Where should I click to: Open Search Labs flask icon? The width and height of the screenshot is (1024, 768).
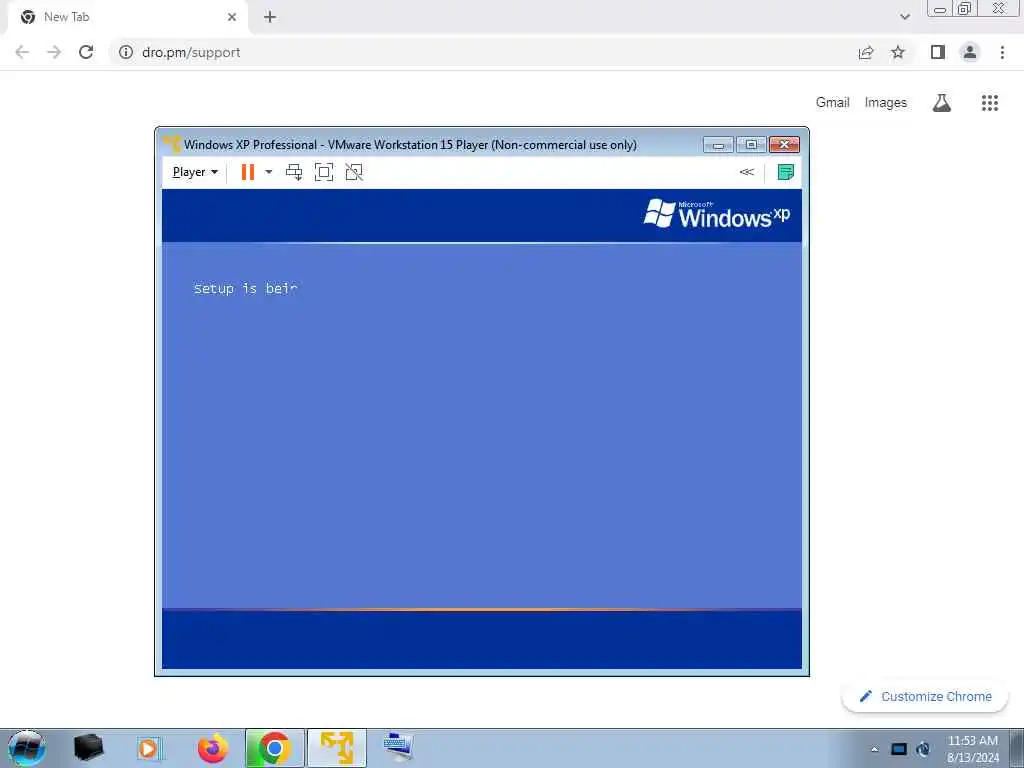coord(942,103)
